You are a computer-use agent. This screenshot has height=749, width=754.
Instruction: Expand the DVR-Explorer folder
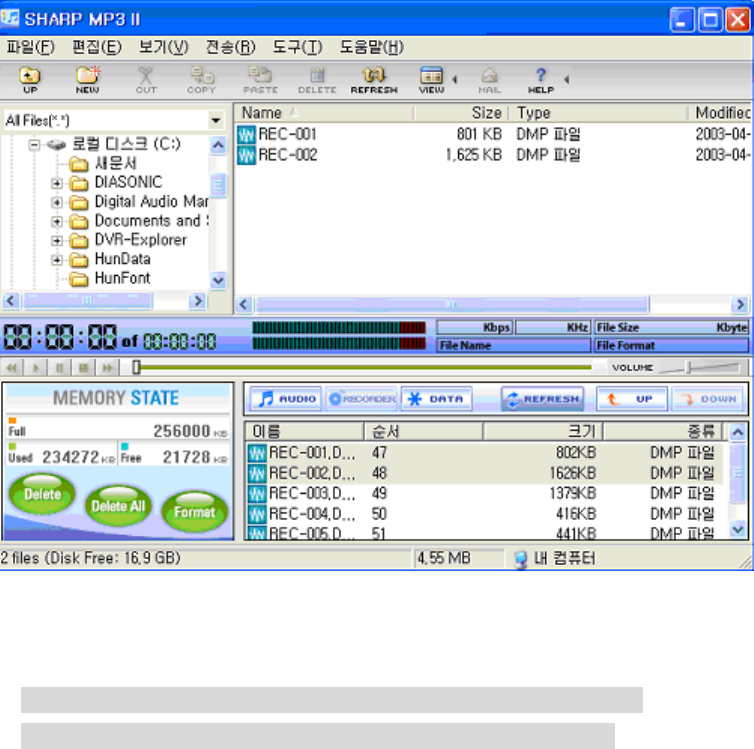pos(57,240)
